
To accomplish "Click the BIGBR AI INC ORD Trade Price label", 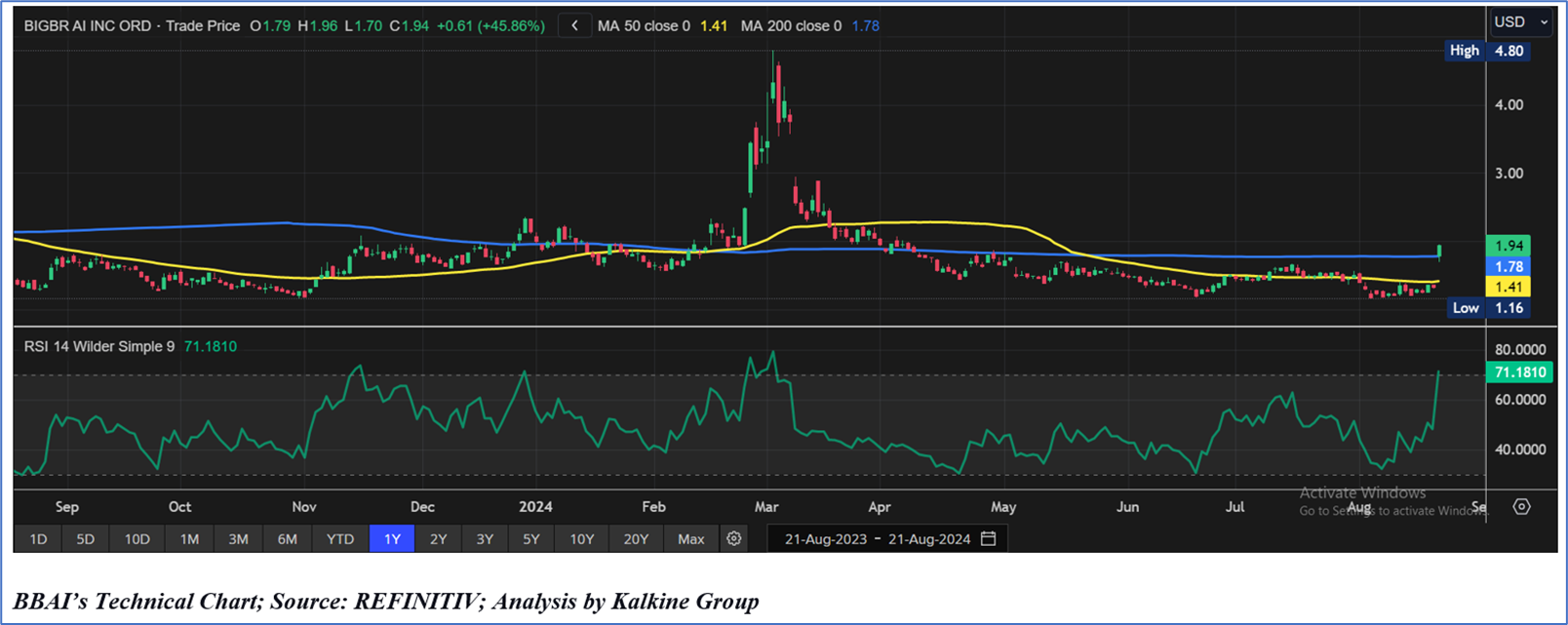I will [x=133, y=26].
